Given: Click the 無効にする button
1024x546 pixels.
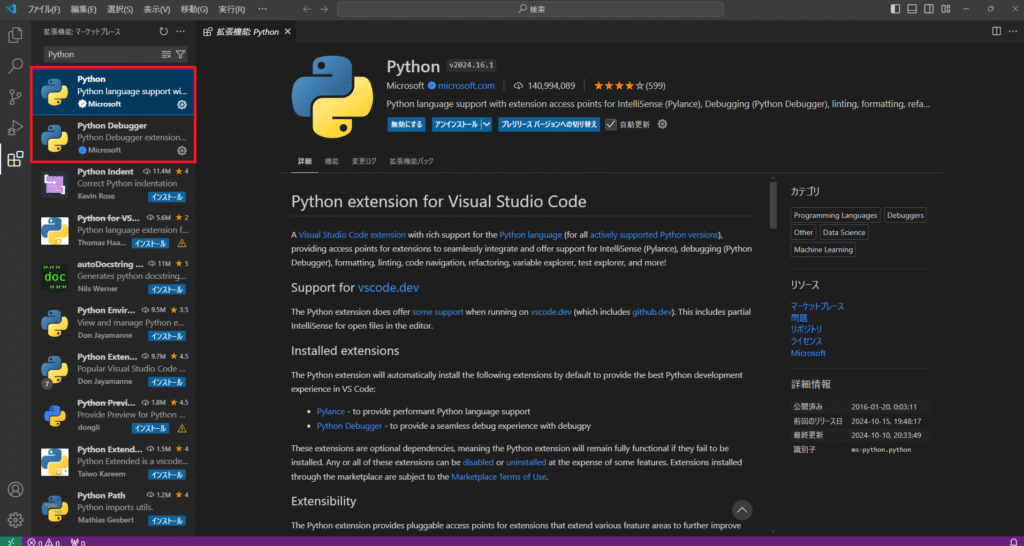Looking at the screenshot, I should click(406, 124).
